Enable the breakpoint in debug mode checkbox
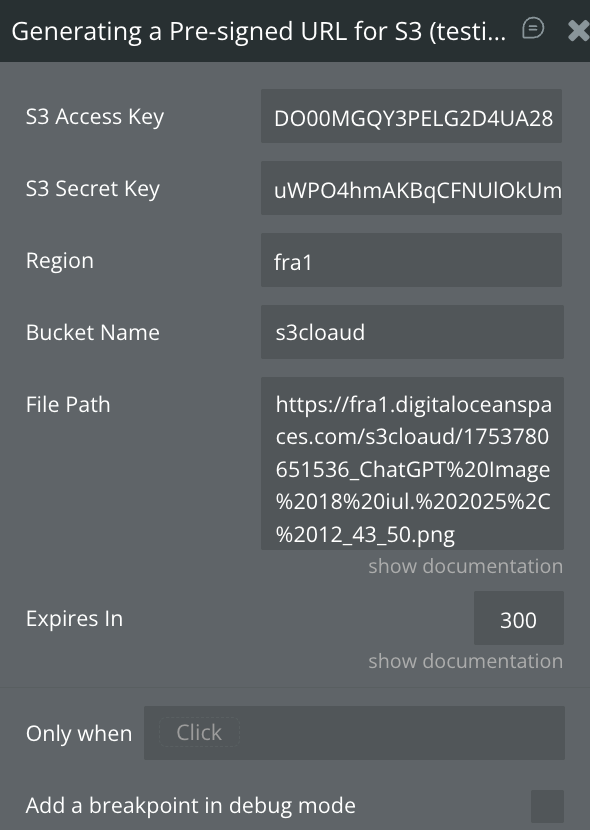The height and width of the screenshot is (830, 590). pyautogui.click(x=547, y=806)
